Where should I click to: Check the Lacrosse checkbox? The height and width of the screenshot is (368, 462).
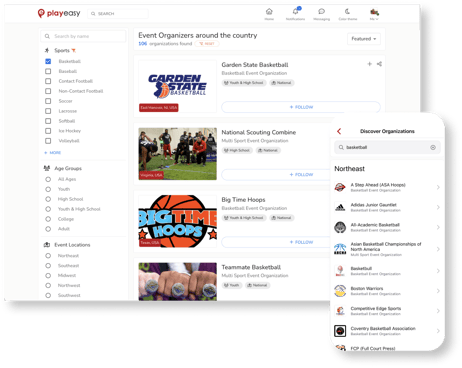48,111
